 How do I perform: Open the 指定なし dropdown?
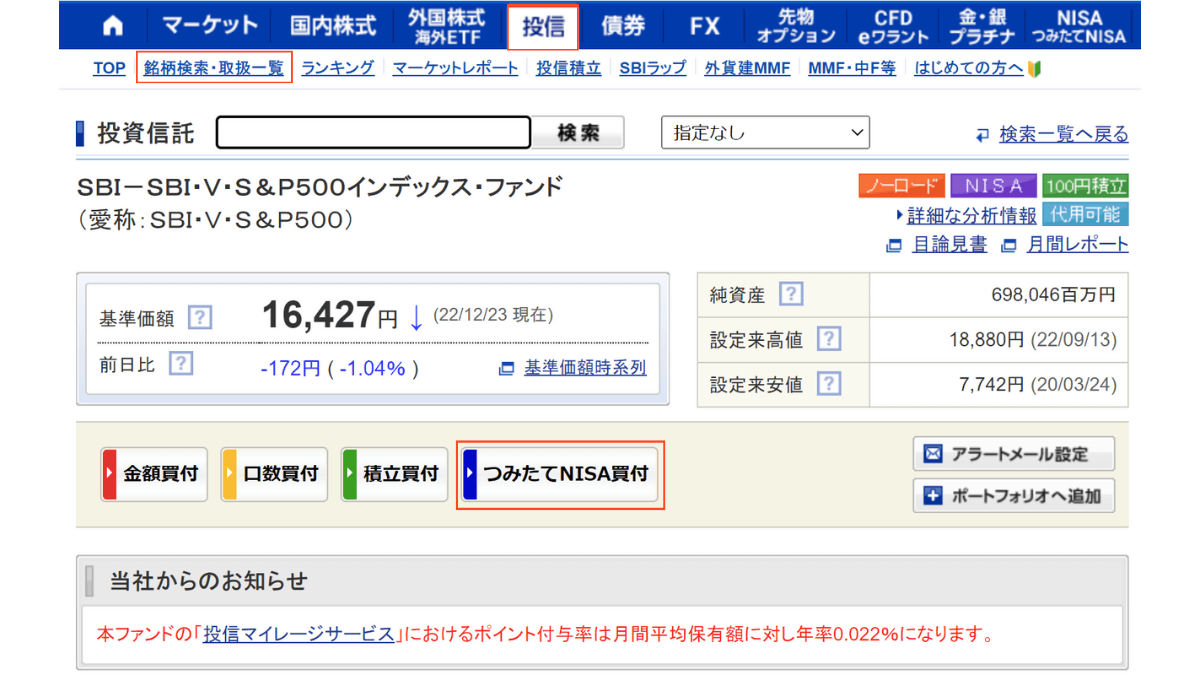(765, 132)
